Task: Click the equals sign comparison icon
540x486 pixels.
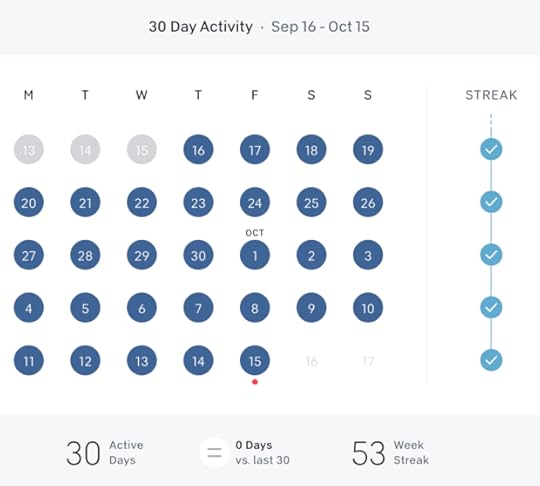Action: tap(214, 453)
